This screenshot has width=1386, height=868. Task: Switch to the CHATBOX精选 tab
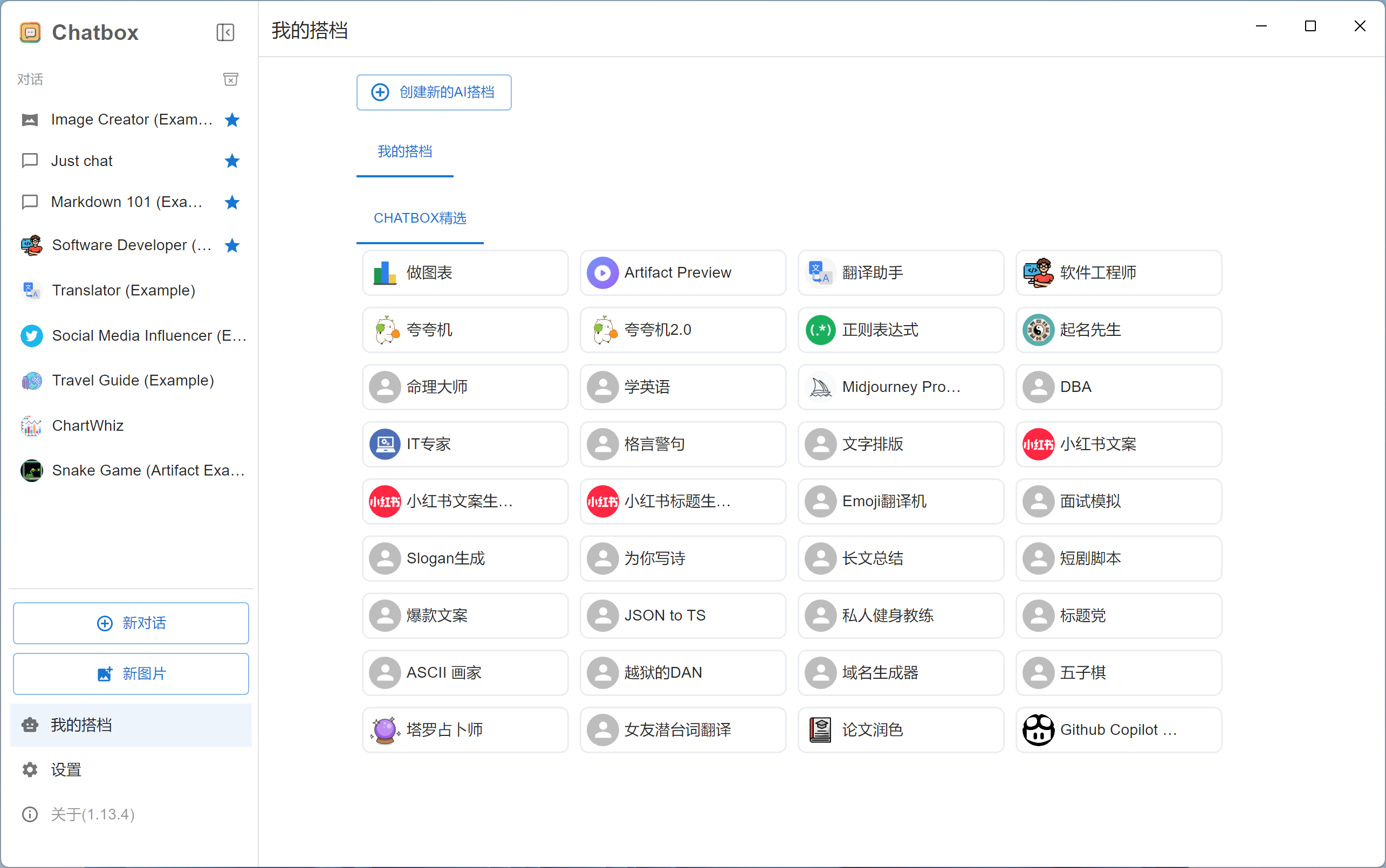[420, 218]
